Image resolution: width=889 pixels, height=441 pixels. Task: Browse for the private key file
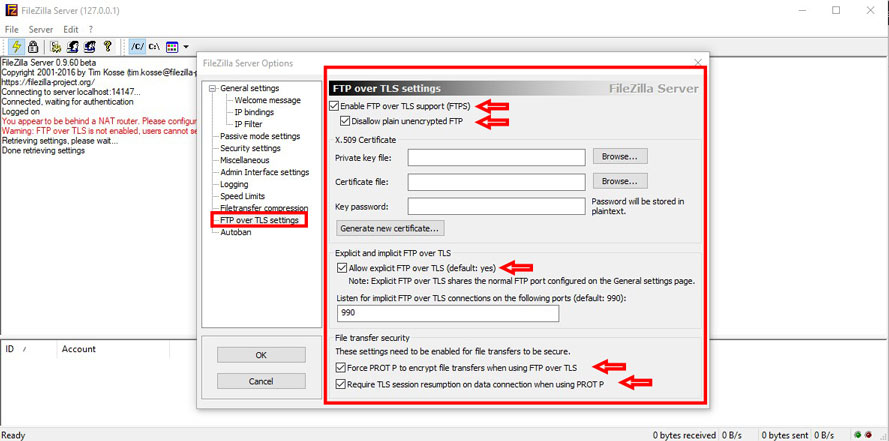[x=620, y=156]
